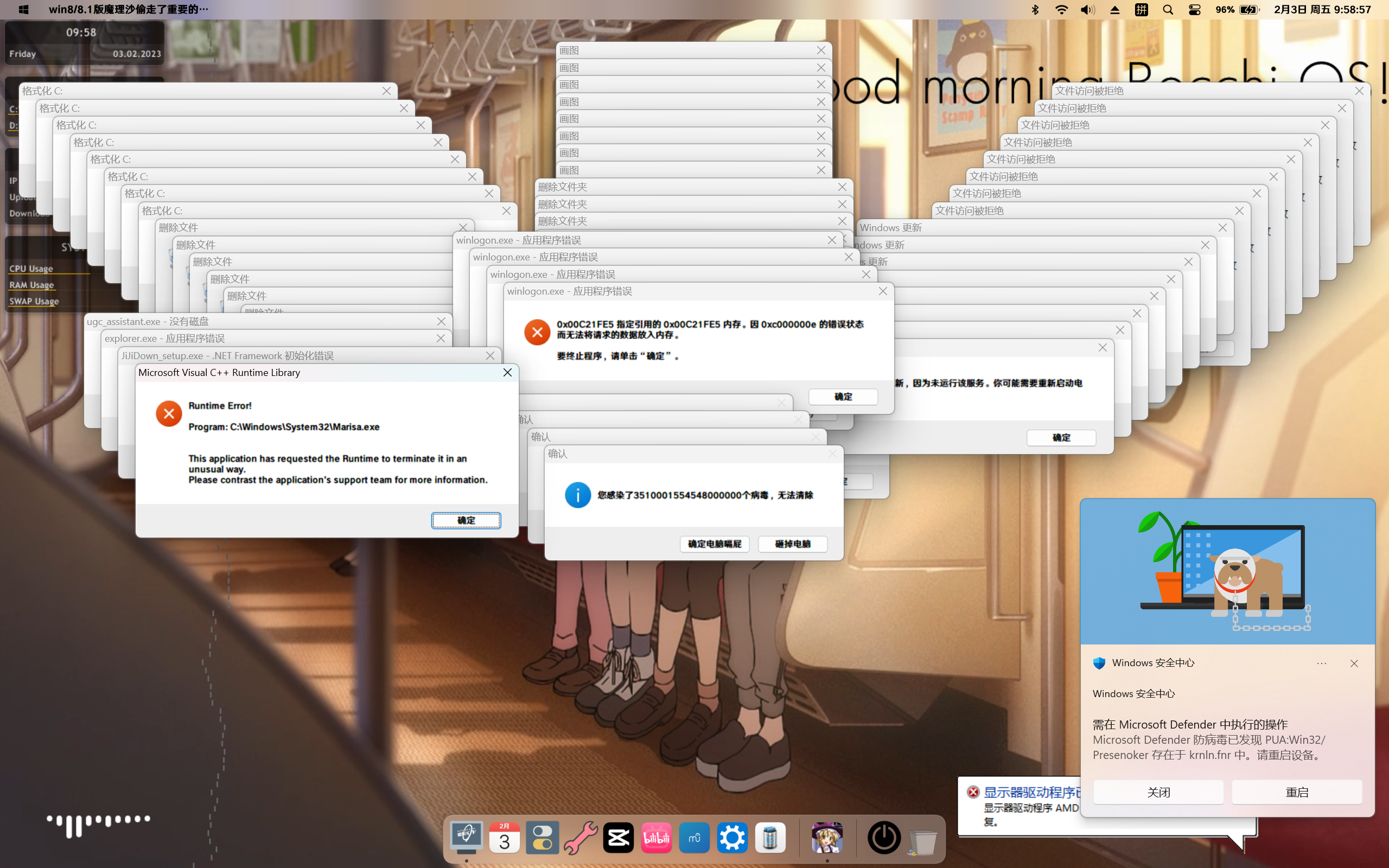Screen dimensions: 1389x868
Task: Open the ··· options menu in the 安全中心 notification
Action: click(1321, 663)
